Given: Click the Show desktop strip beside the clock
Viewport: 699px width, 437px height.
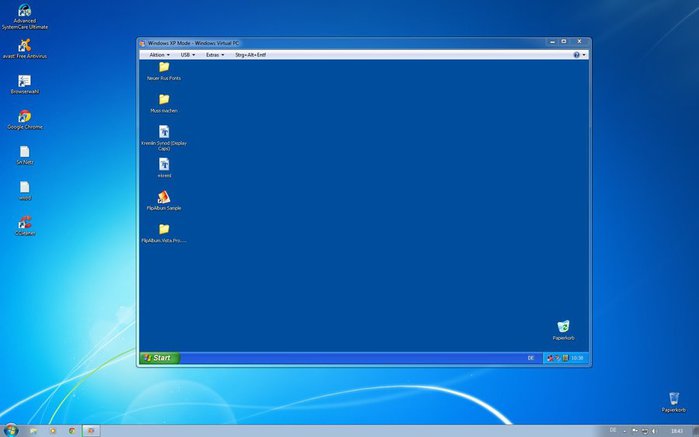Looking at the screenshot, I should point(696,431).
